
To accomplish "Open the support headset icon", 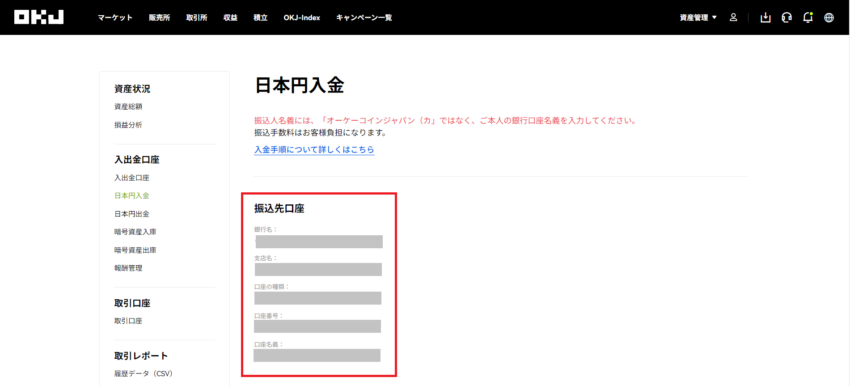I will click(x=786, y=17).
